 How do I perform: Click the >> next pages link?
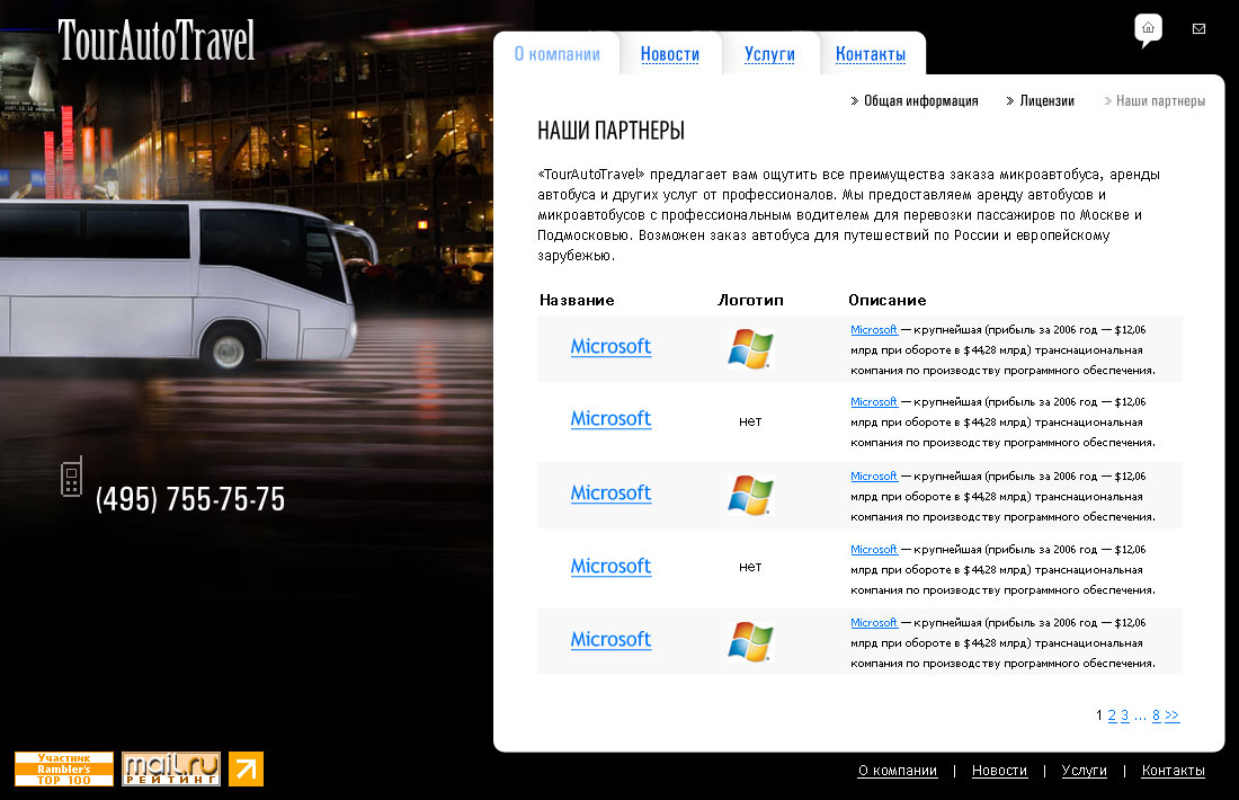pyautogui.click(x=1172, y=716)
